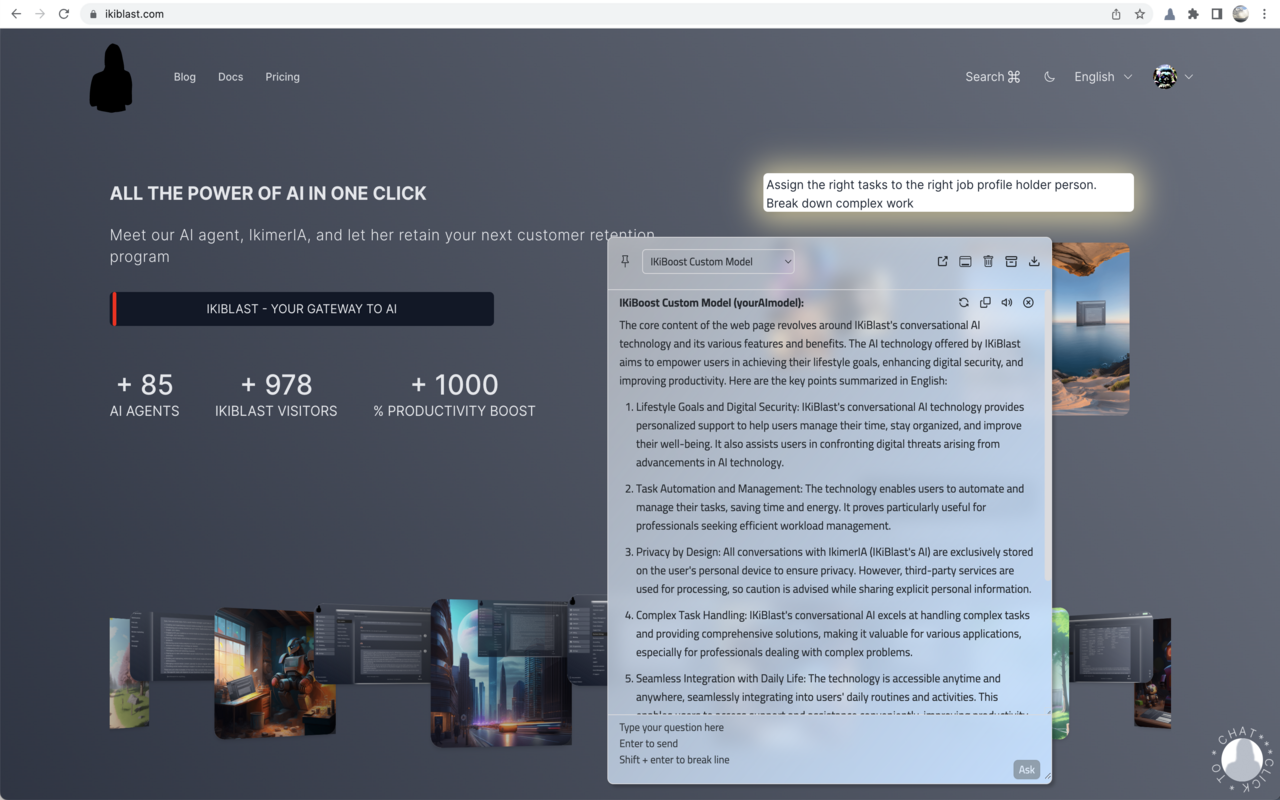
Task: Click the IKIBLAST - YOUR GATEWAY TO AI button
Action: (302, 309)
